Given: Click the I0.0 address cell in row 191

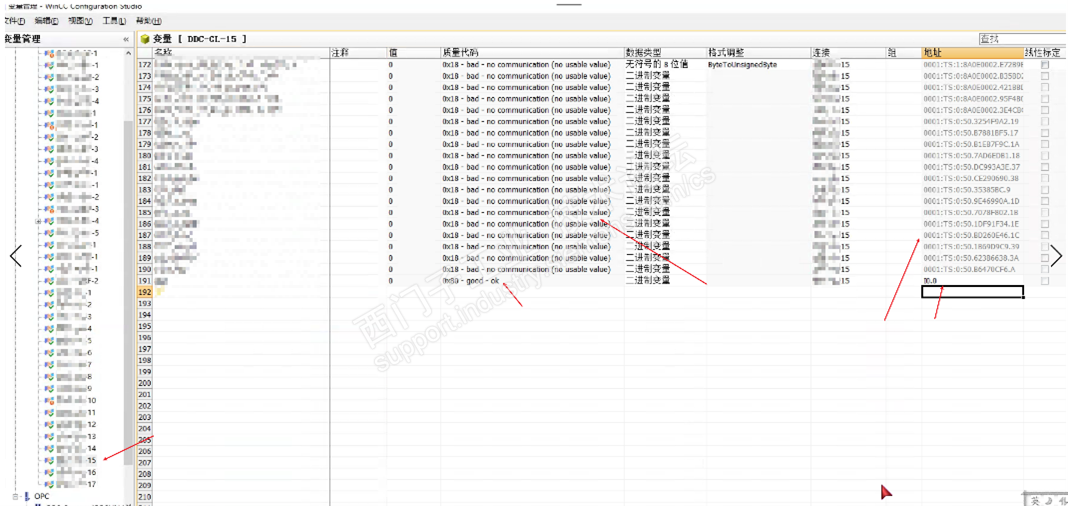Looking at the screenshot, I should click(x=972, y=281).
